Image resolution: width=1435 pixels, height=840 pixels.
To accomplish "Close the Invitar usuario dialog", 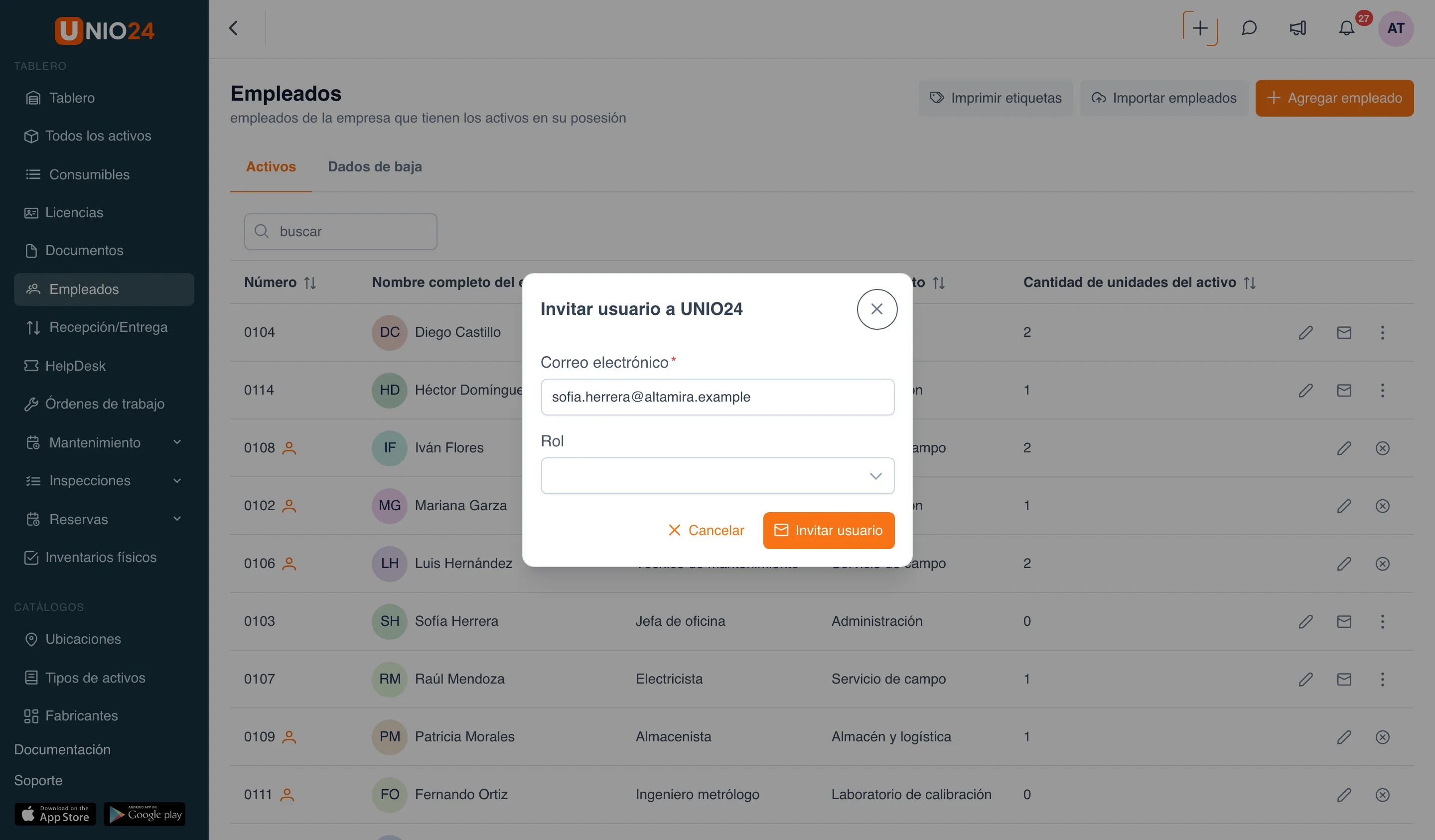I will tap(876, 309).
